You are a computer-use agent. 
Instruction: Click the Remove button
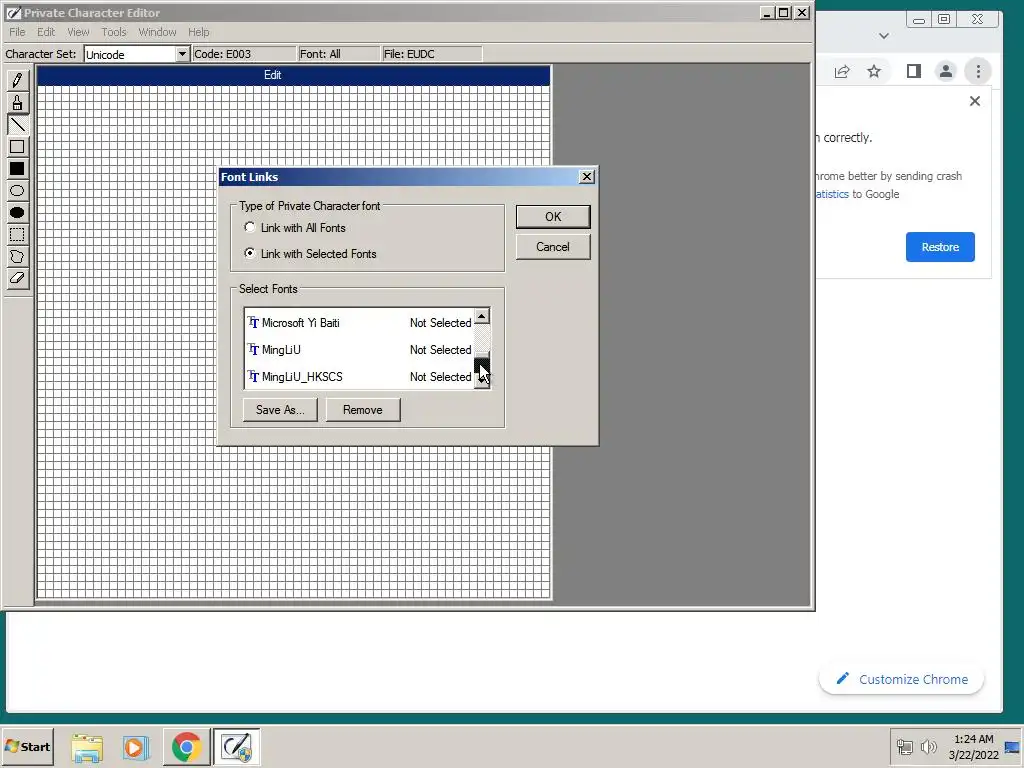363,409
